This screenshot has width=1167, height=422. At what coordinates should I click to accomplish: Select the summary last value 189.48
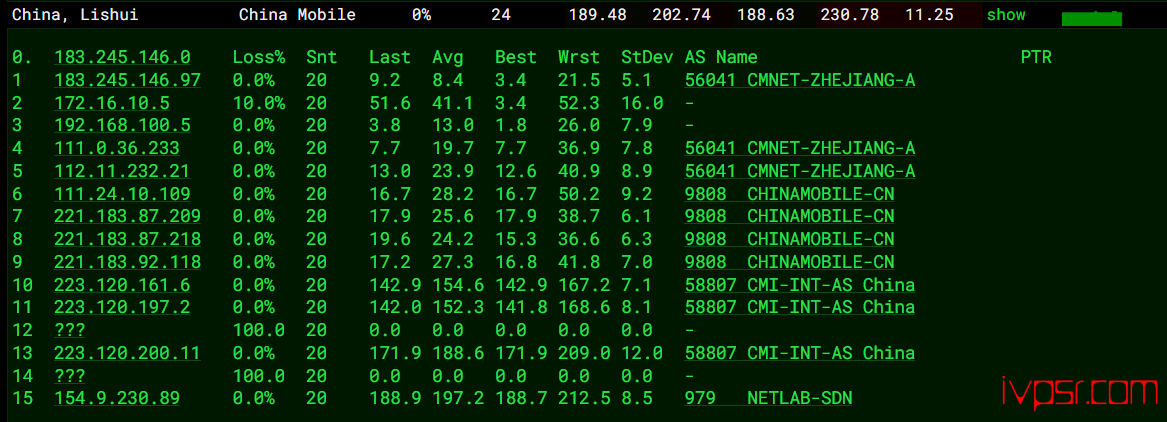click(x=597, y=15)
